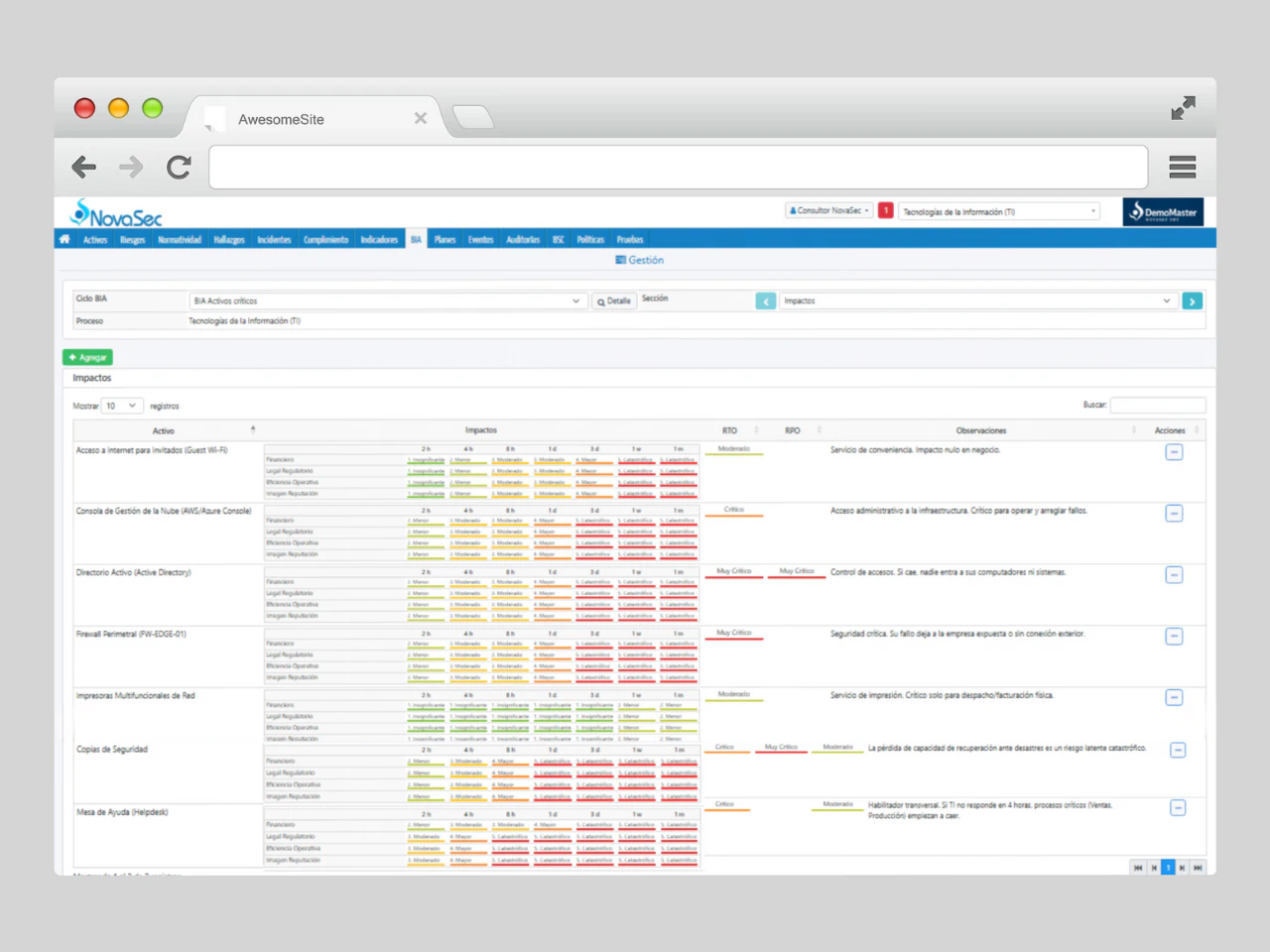Select the Auditorías menu item
The height and width of the screenshot is (952, 1270).
coord(523,239)
